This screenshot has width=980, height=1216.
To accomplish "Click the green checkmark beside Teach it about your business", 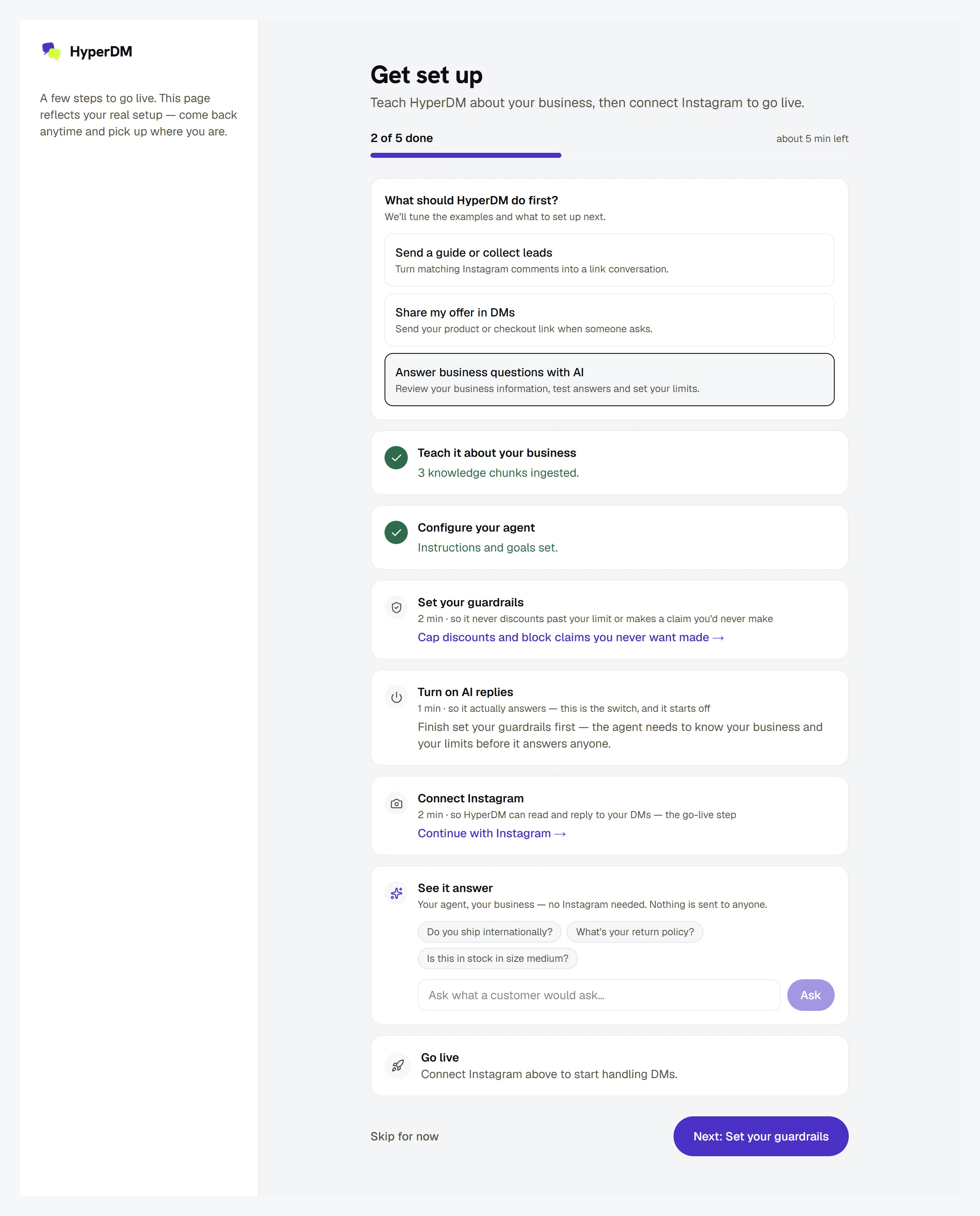I will (x=396, y=458).
